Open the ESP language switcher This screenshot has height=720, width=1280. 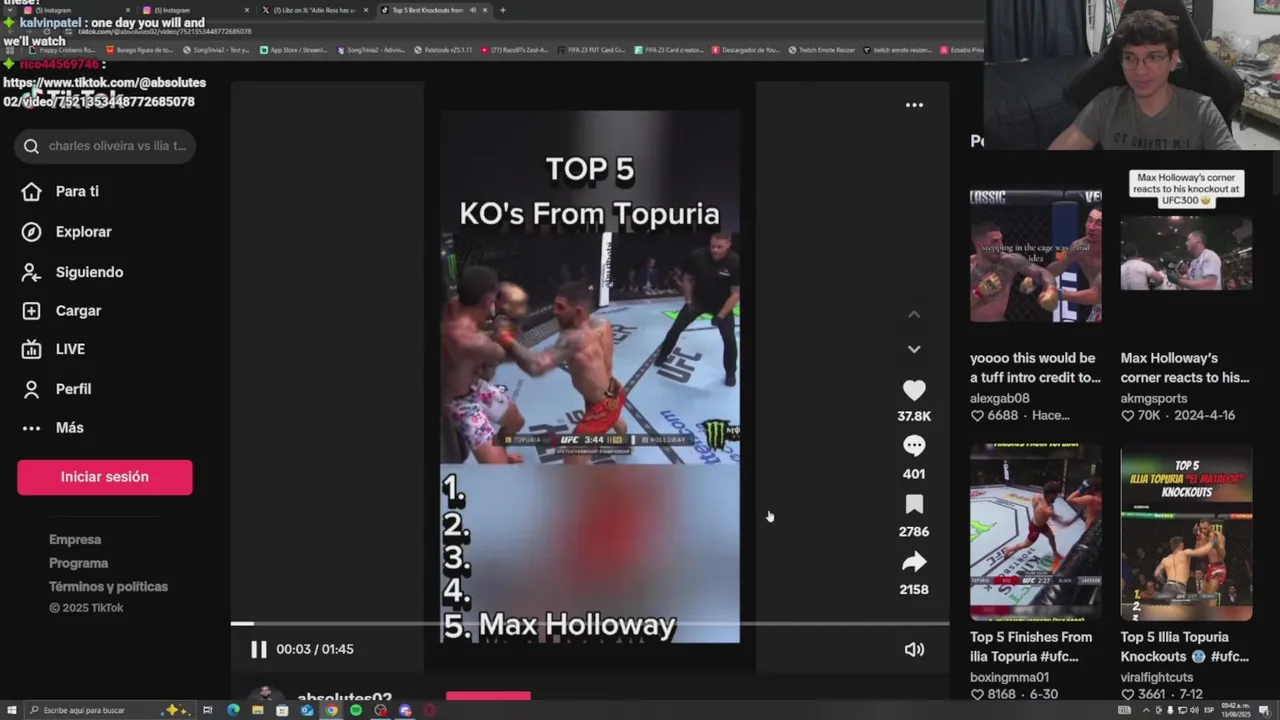pyautogui.click(x=1208, y=710)
